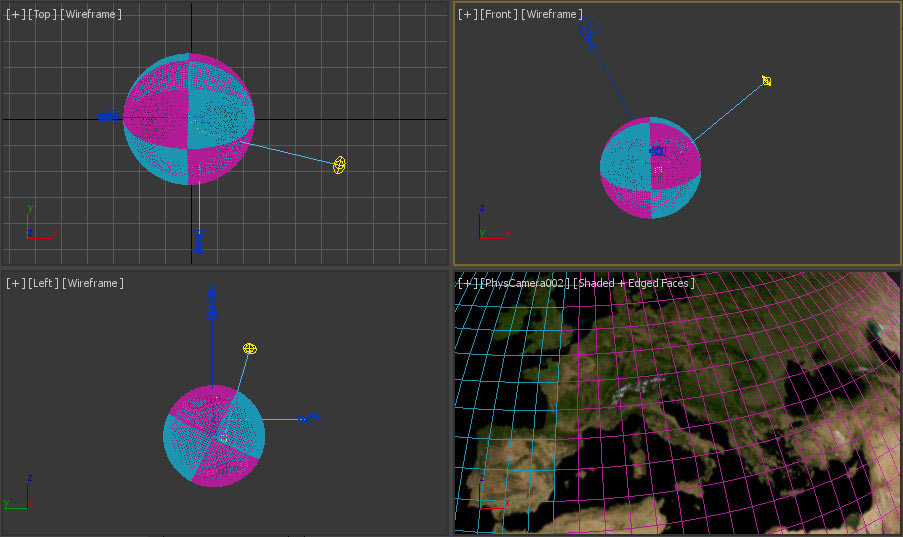The image size is (903, 537).
Task: Click the [Front] view label
Action: (x=499, y=14)
